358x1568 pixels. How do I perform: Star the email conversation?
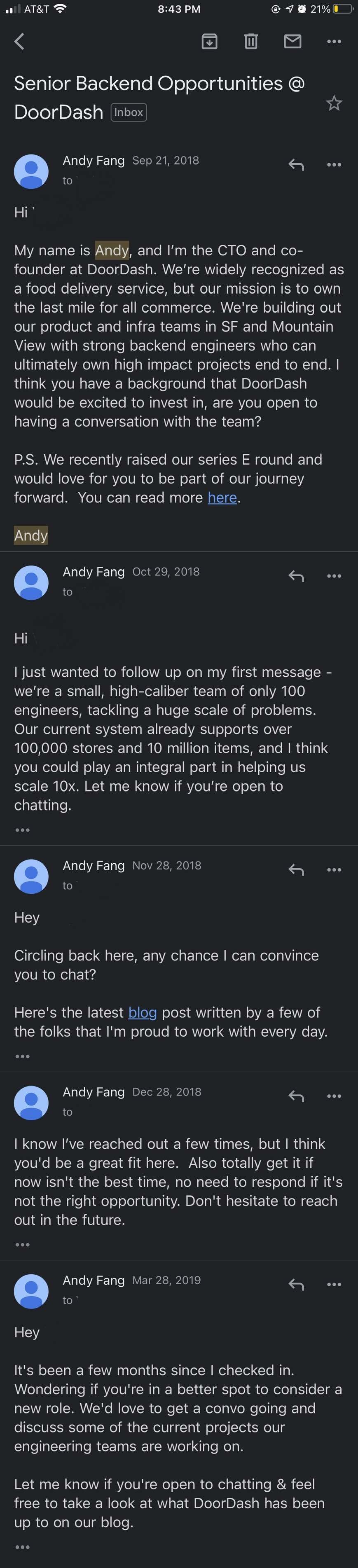(334, 103)
